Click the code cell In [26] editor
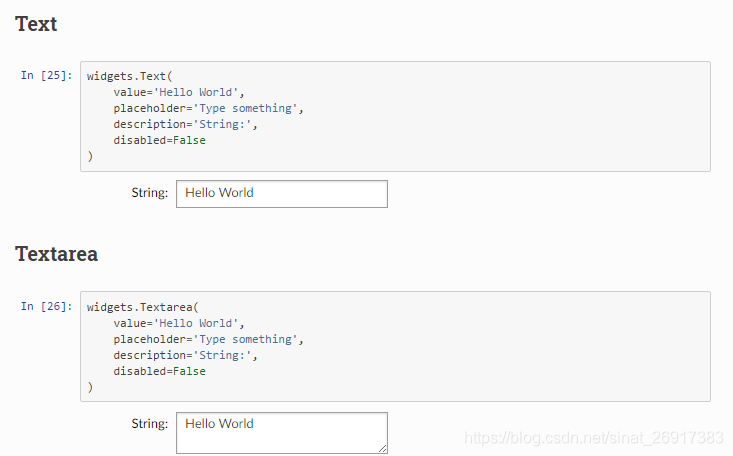Image resolution: width=733 pixels, height=456 pixels. (395, 347)
